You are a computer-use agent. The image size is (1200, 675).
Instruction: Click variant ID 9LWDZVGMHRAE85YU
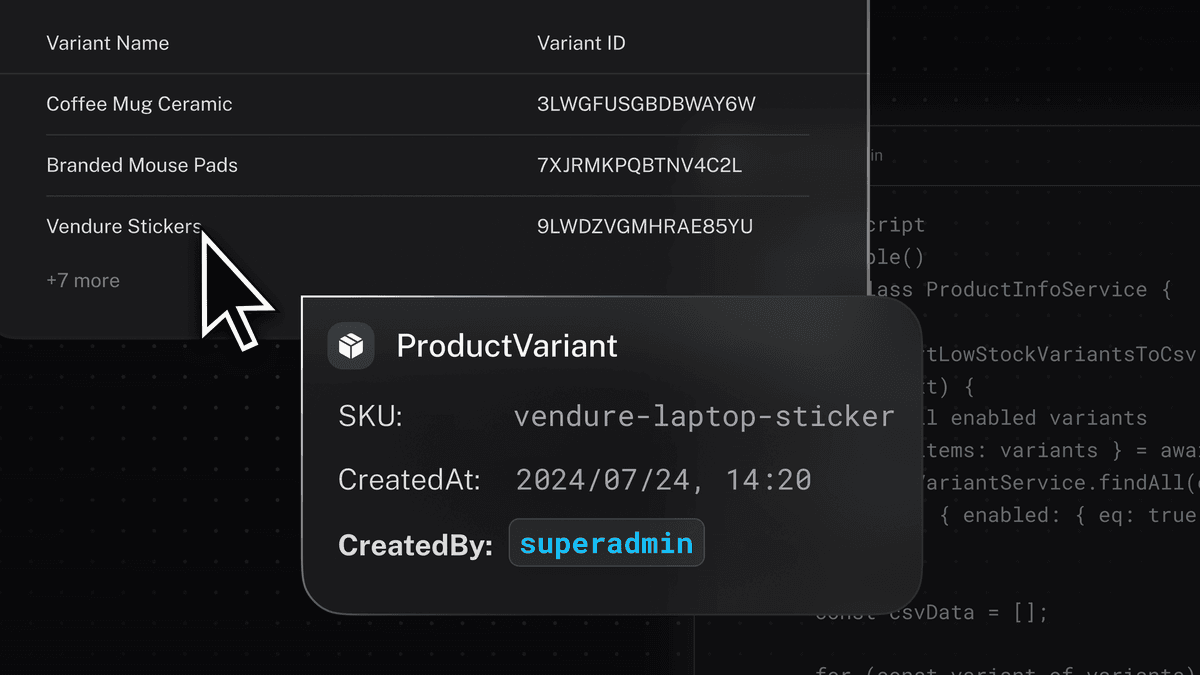point(645,227)
